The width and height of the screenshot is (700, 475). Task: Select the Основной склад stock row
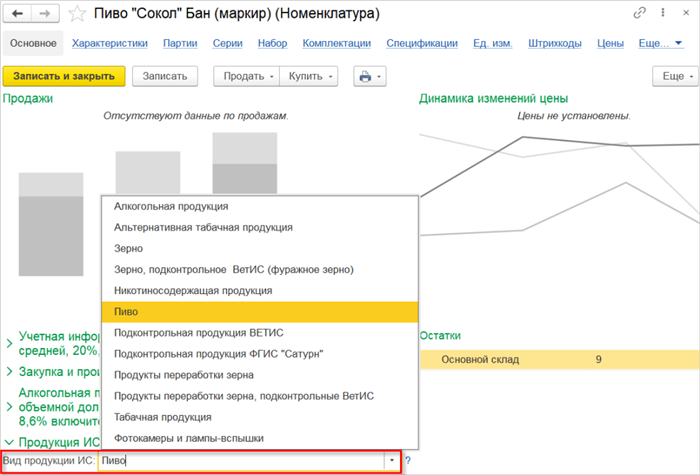click(560, 359)
